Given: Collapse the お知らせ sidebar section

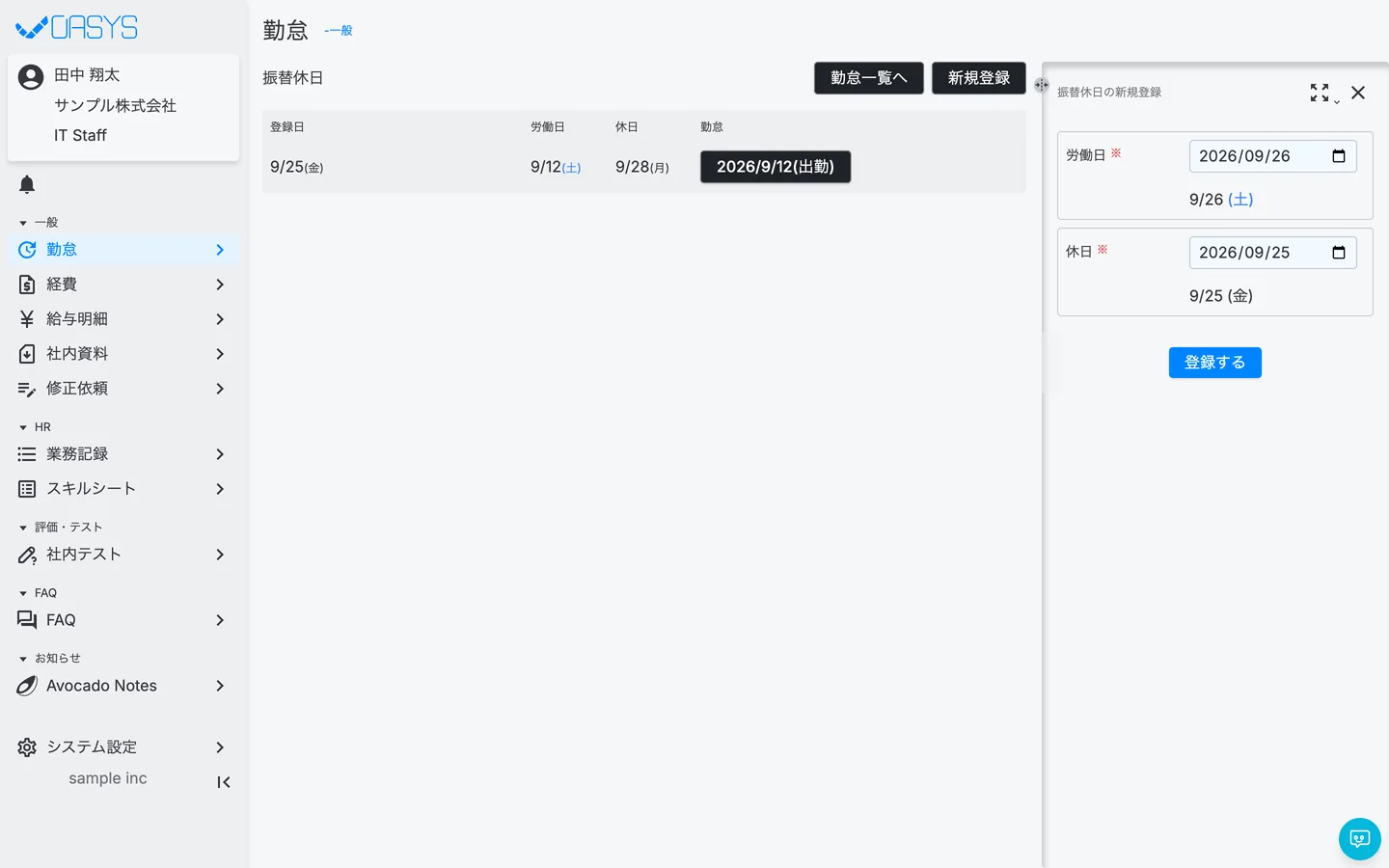Looking at the screenshot, I should coord(49,659).
